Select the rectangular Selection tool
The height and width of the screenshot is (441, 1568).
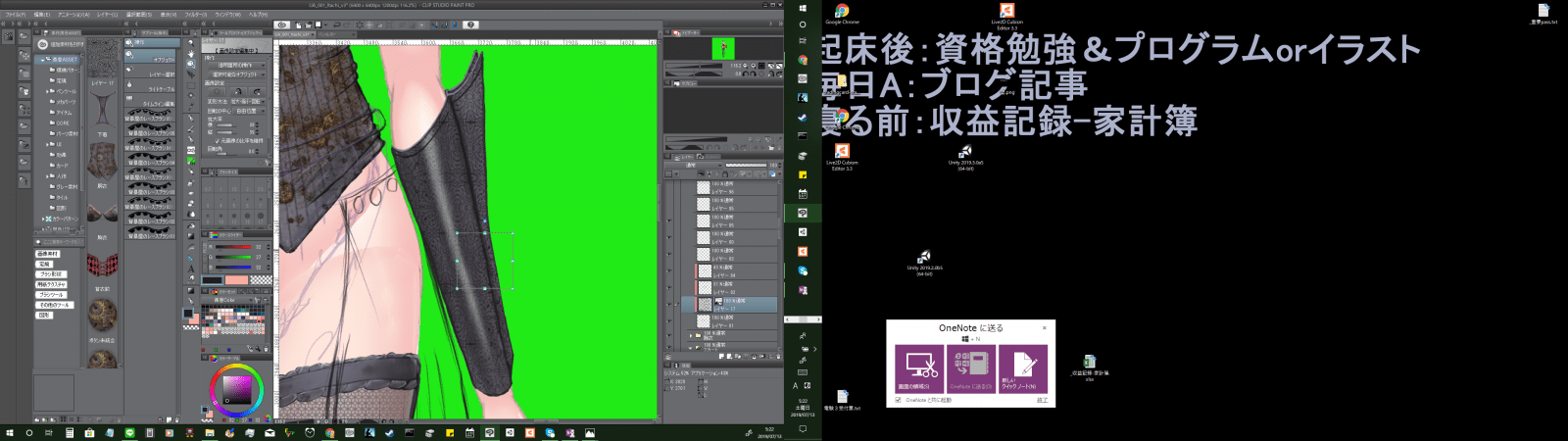pos(191,85)
